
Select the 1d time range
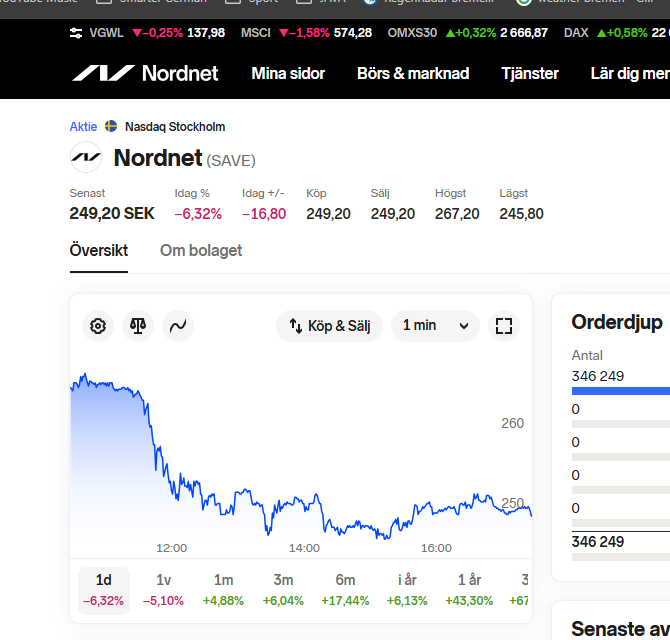[x=103, y=589]
